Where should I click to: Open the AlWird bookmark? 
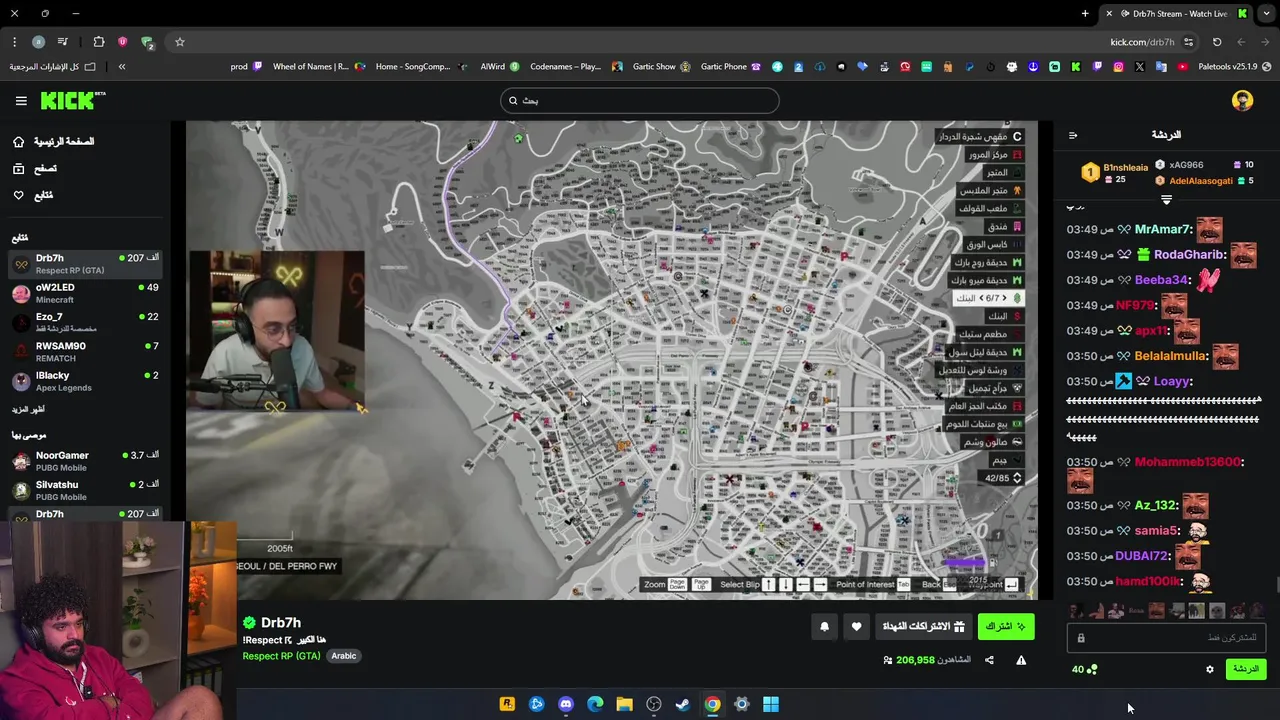(x=500, y=67)
